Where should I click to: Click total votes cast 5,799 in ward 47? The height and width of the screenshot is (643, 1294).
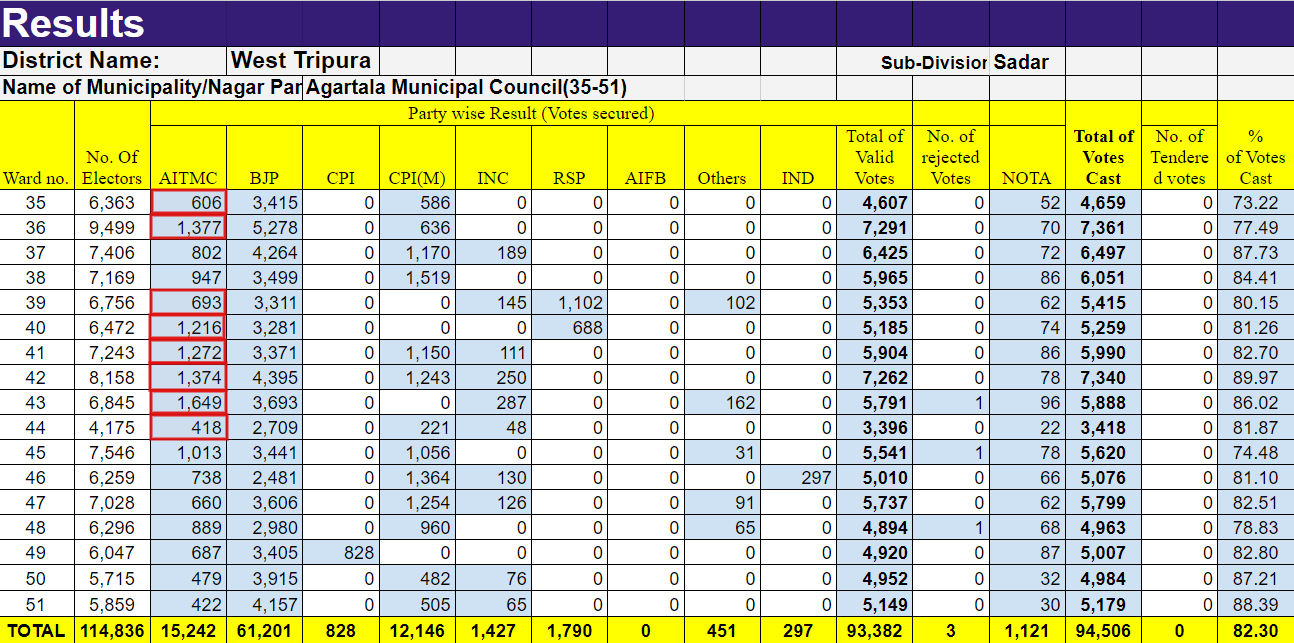1103,503
